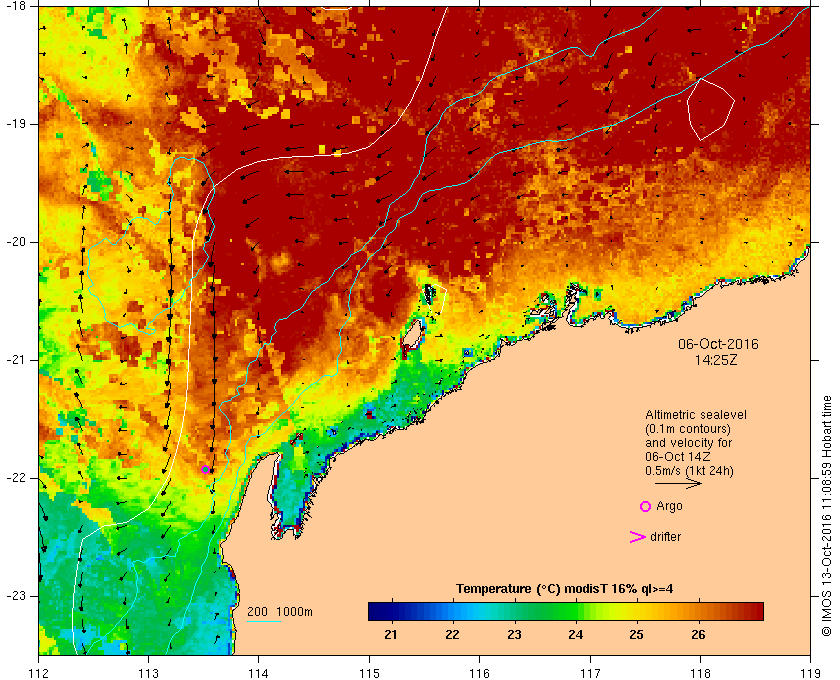Click the '24' color bar tick label

tap(575, 635)
